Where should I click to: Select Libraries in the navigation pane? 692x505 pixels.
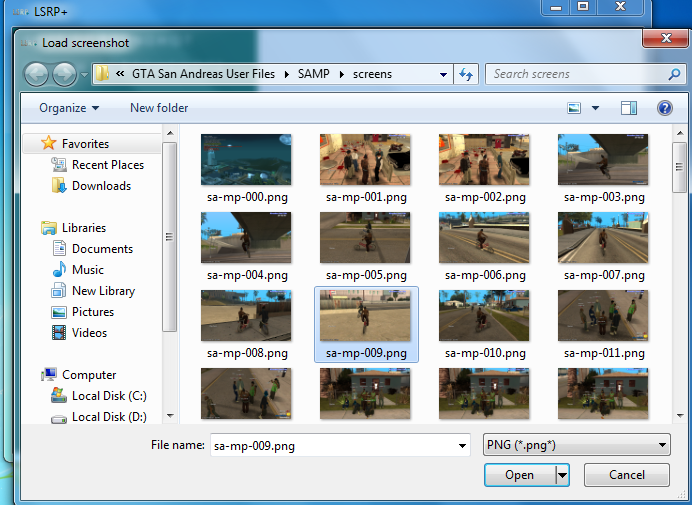[83, 228]
